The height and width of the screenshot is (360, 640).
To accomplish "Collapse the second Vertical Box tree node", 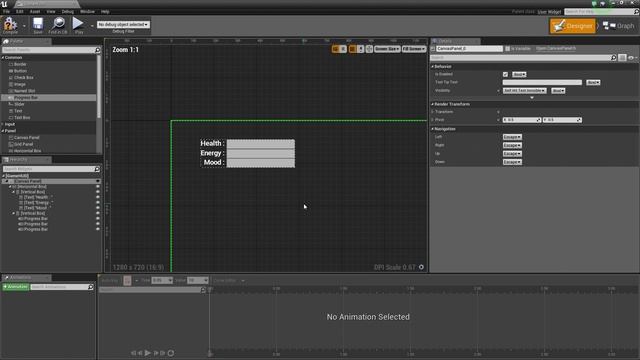I will [x=13, y=213].
